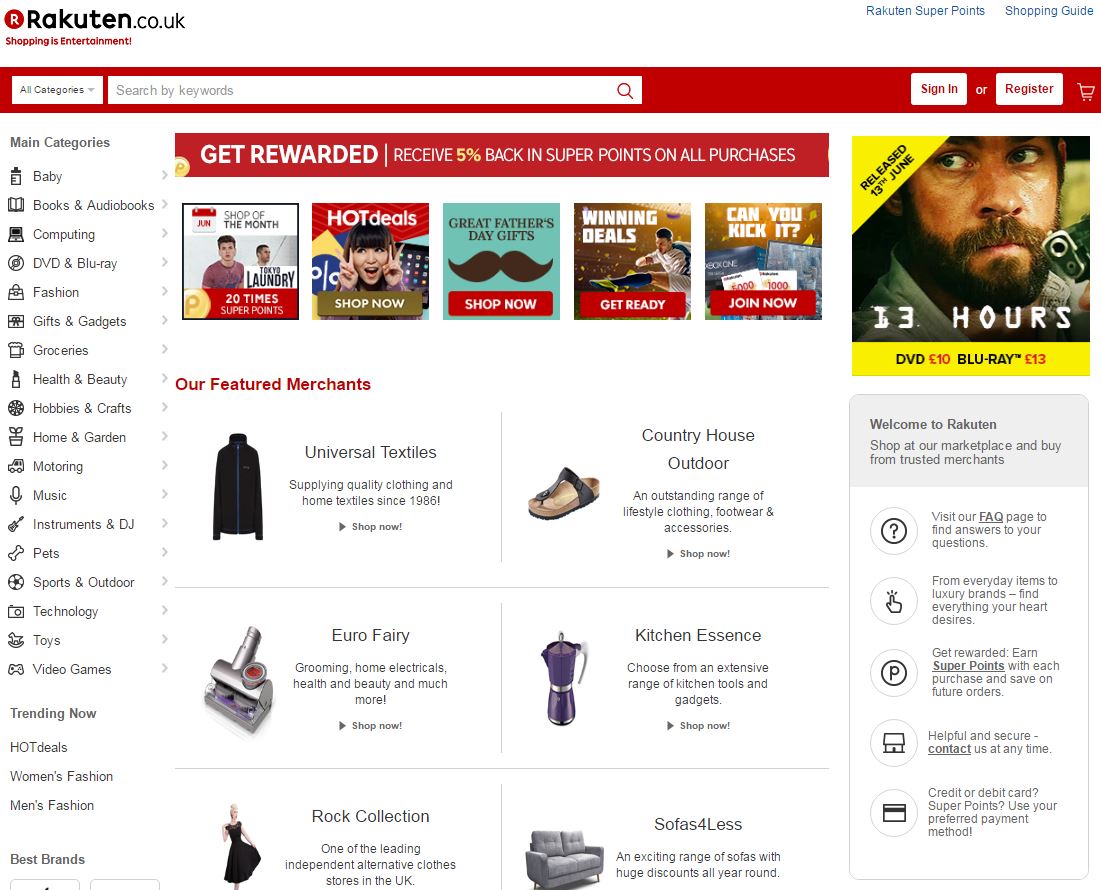
Task: Click the DVD & Blu-ray disc icon
Action: point(15,263)
